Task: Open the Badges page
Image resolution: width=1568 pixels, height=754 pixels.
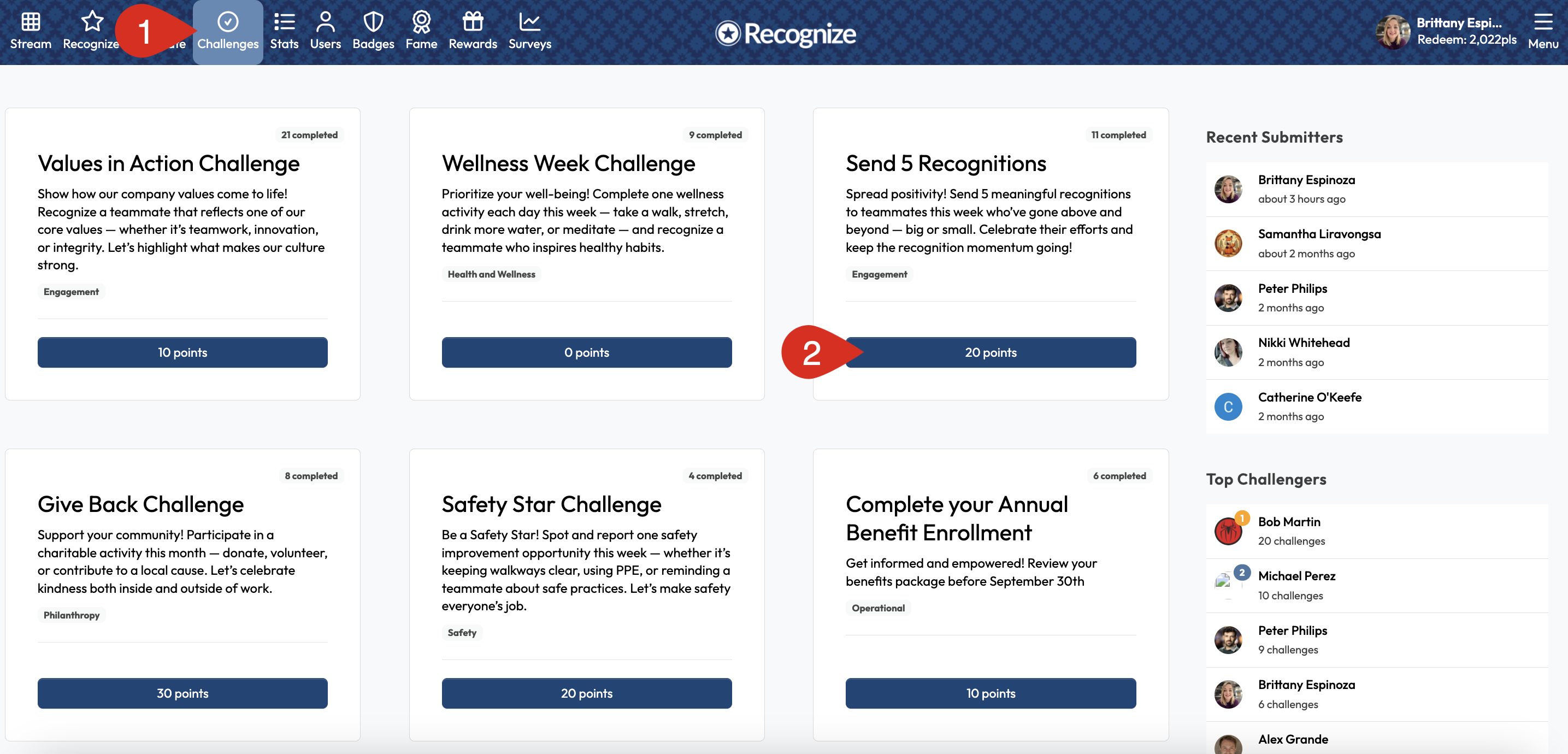Action: point(373,31)
